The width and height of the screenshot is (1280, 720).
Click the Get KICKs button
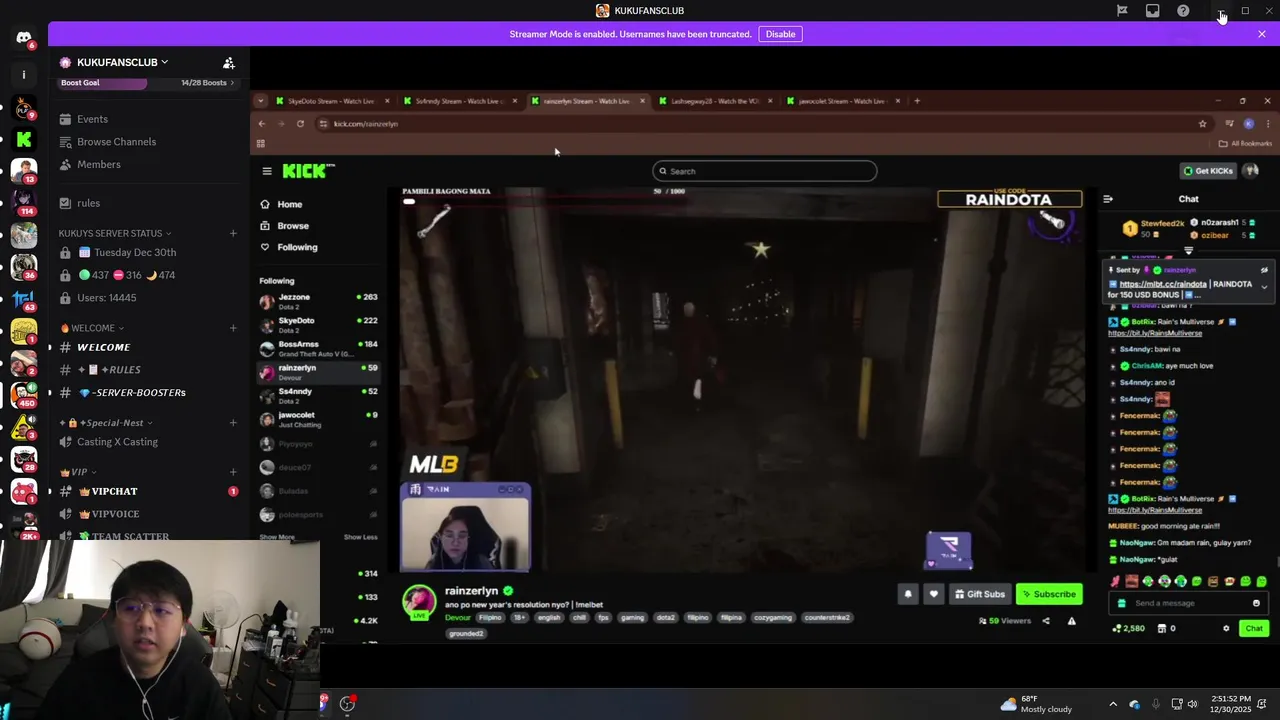coord(1209,171)
